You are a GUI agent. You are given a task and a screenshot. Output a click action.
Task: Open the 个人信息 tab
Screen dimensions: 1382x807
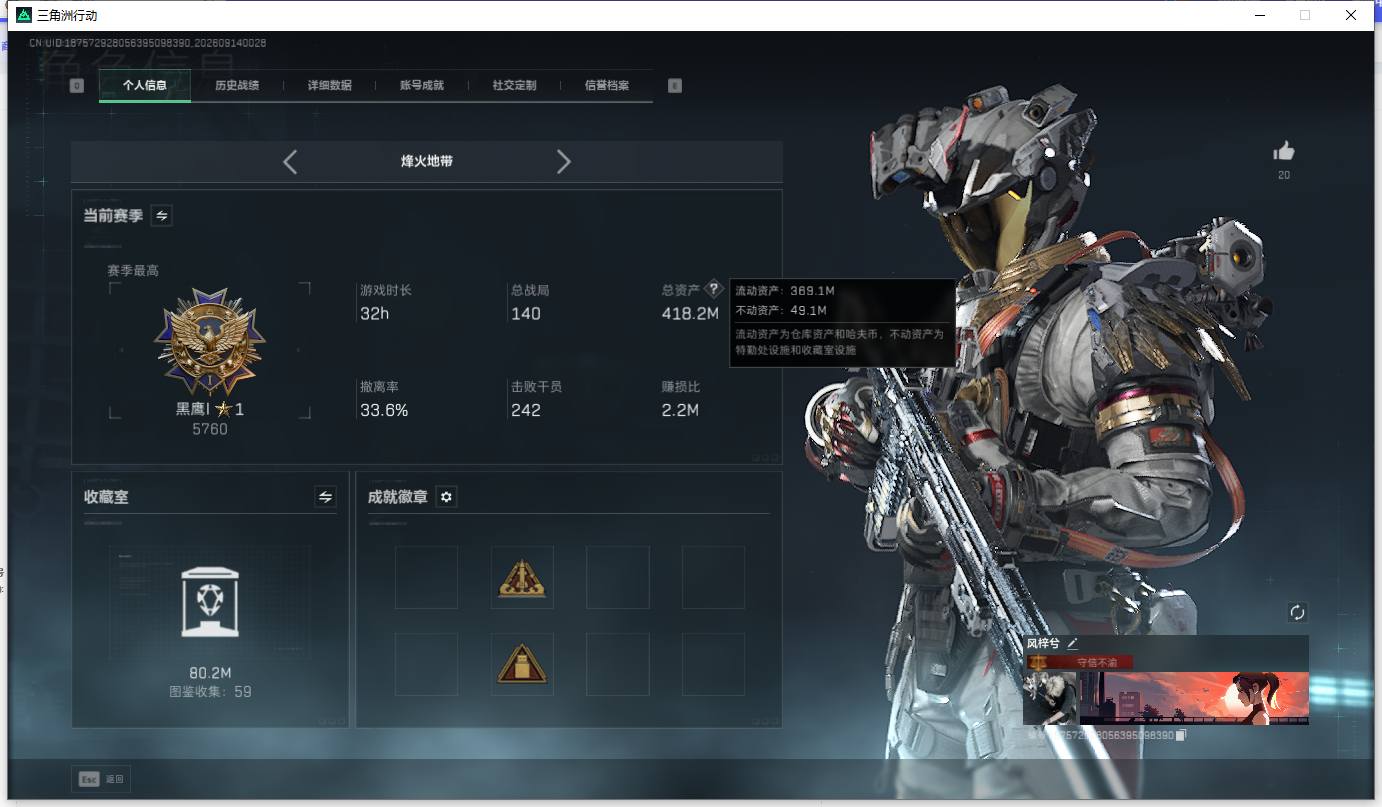(x=145, y=86)
